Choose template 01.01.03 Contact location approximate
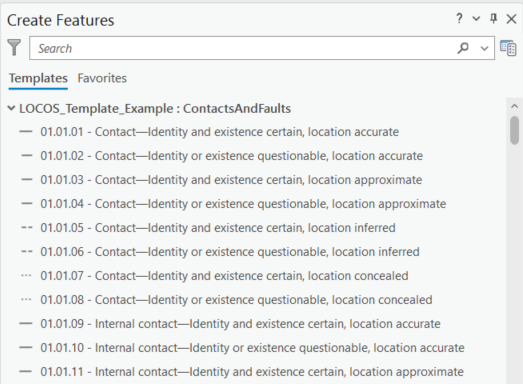The height and width of the screenshot is (384, 523). coord(231,180)
